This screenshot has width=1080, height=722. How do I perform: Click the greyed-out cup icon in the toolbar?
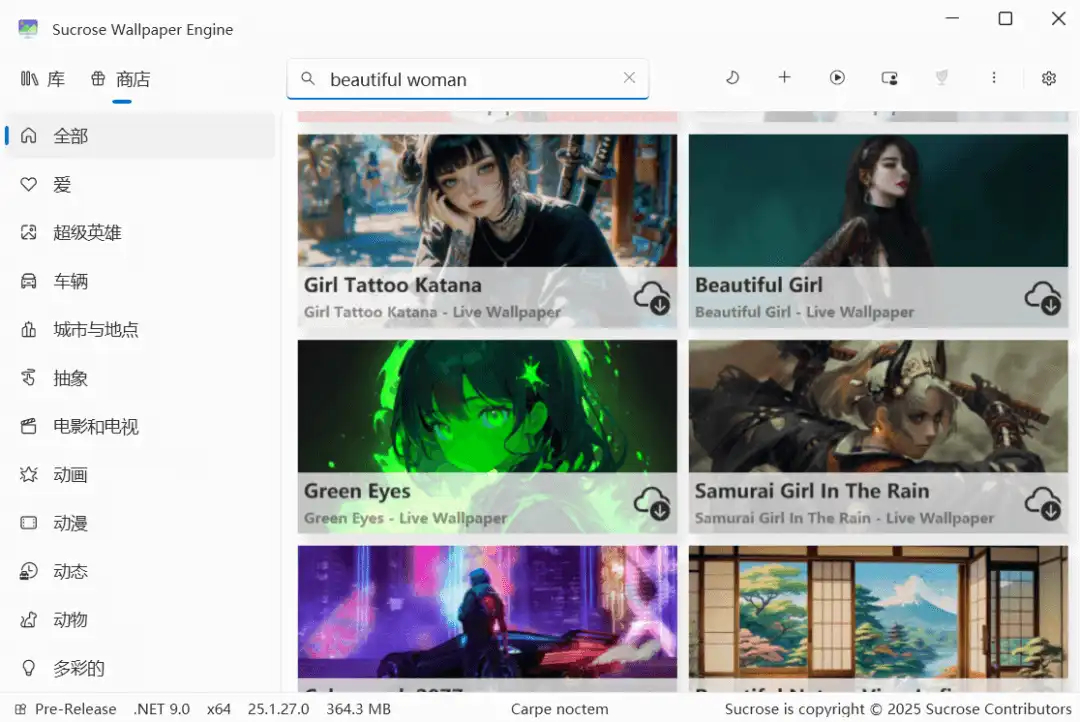pos(942,78)
